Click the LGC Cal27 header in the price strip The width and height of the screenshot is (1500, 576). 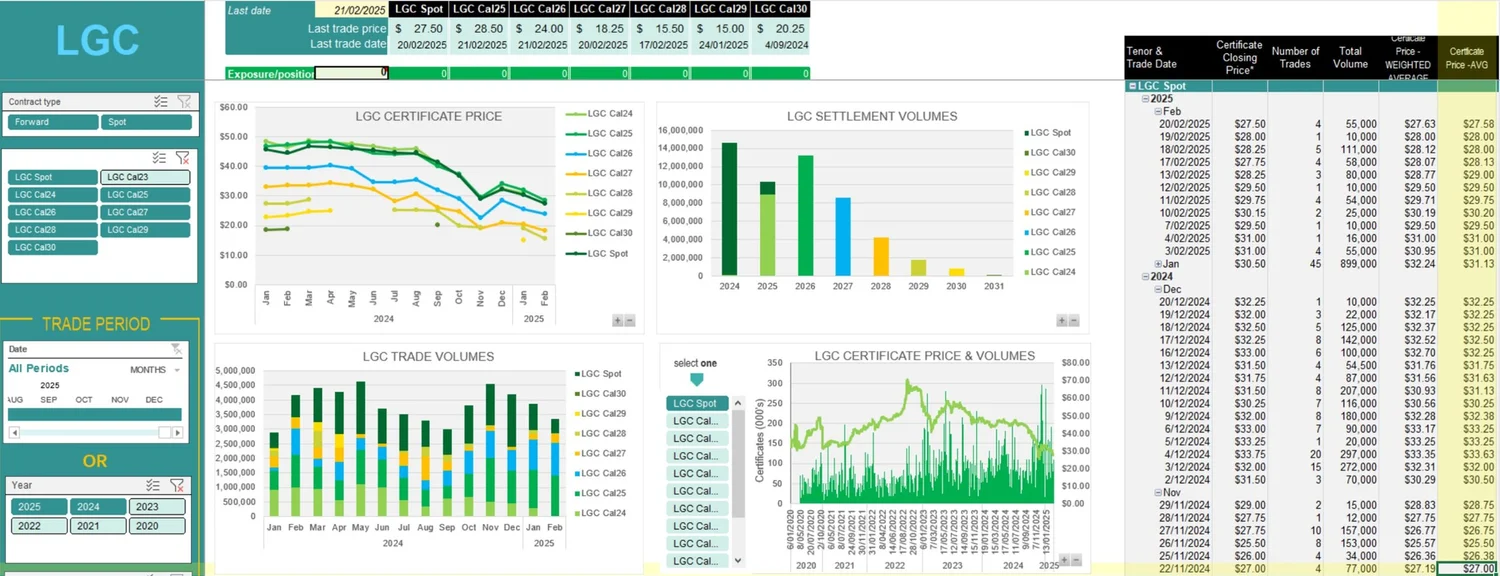pos(599,8)
